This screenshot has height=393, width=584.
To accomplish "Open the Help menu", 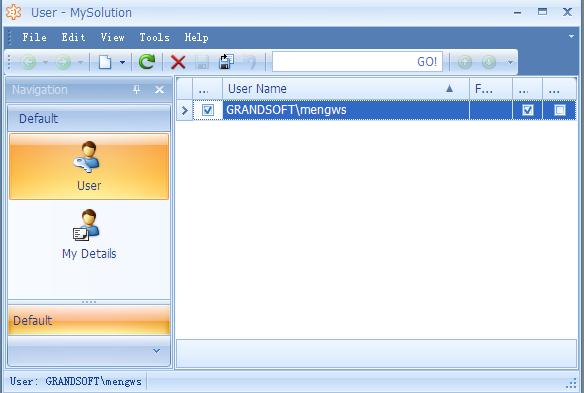I will (196, 37).
